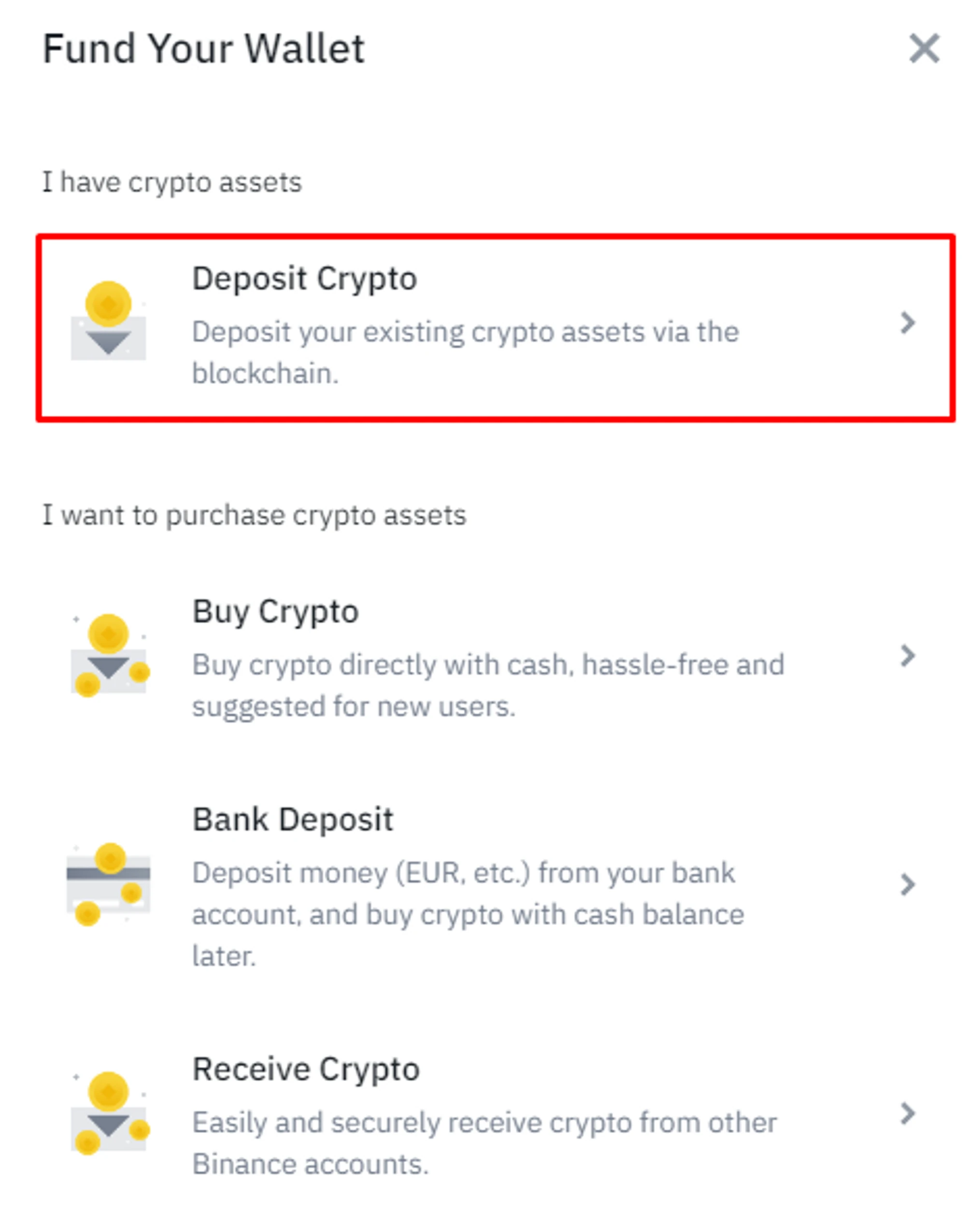
Task: Open Buy Crypto via its right chevron
Action: [907, 656]
